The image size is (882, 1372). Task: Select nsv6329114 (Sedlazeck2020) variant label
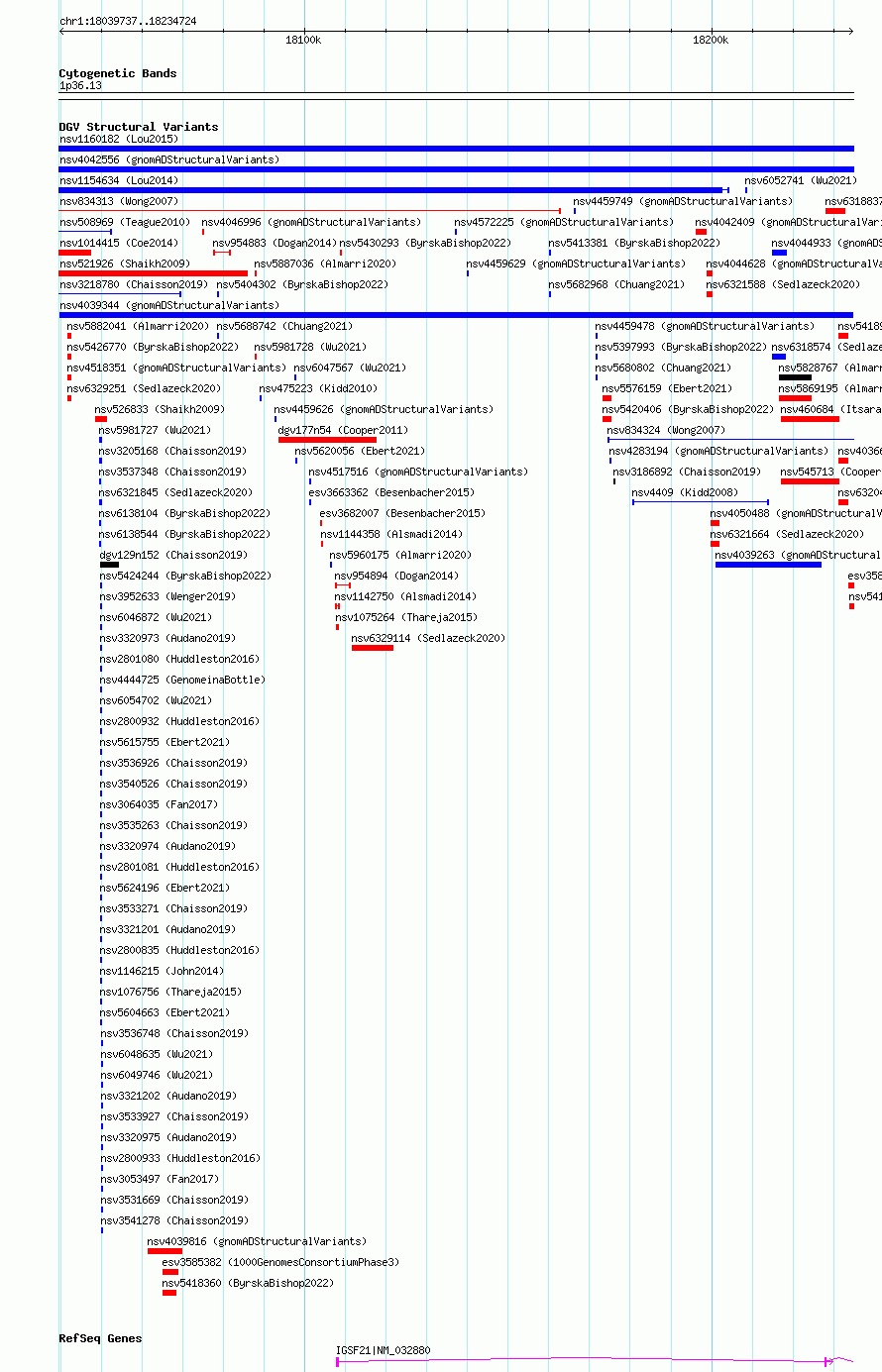click(x=428, y=638)
